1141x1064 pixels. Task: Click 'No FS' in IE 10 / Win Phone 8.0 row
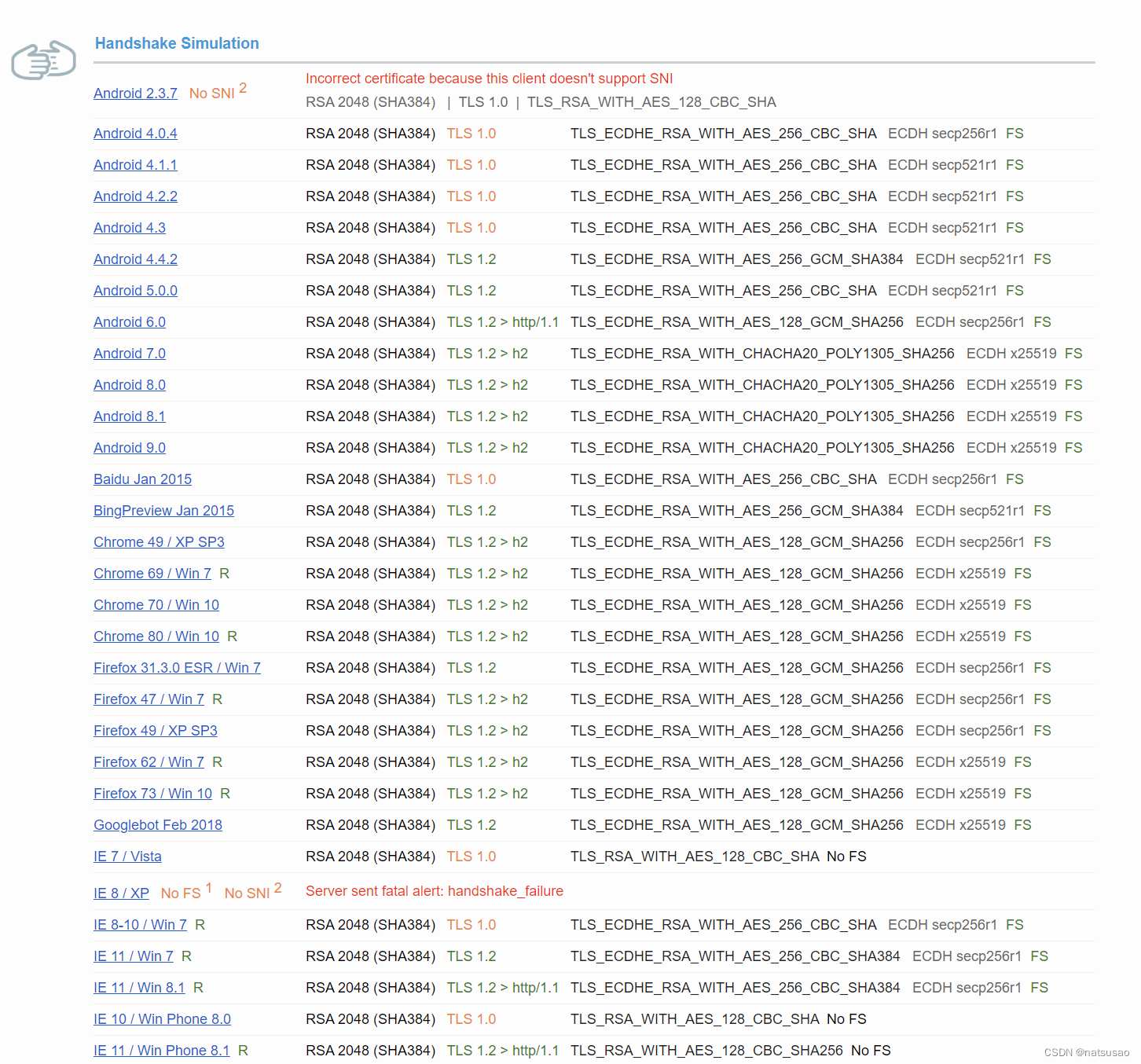pyautogui.click(x=846, y=1019)
